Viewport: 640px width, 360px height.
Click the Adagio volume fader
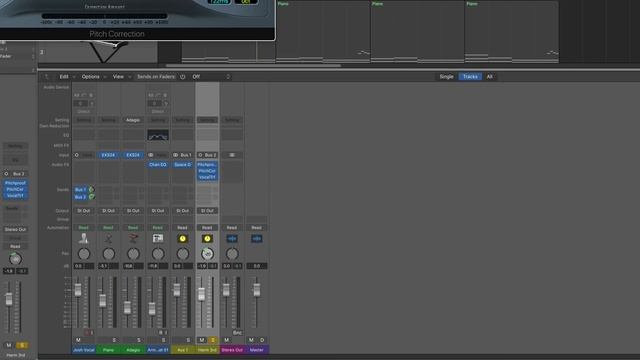(127, 307)
